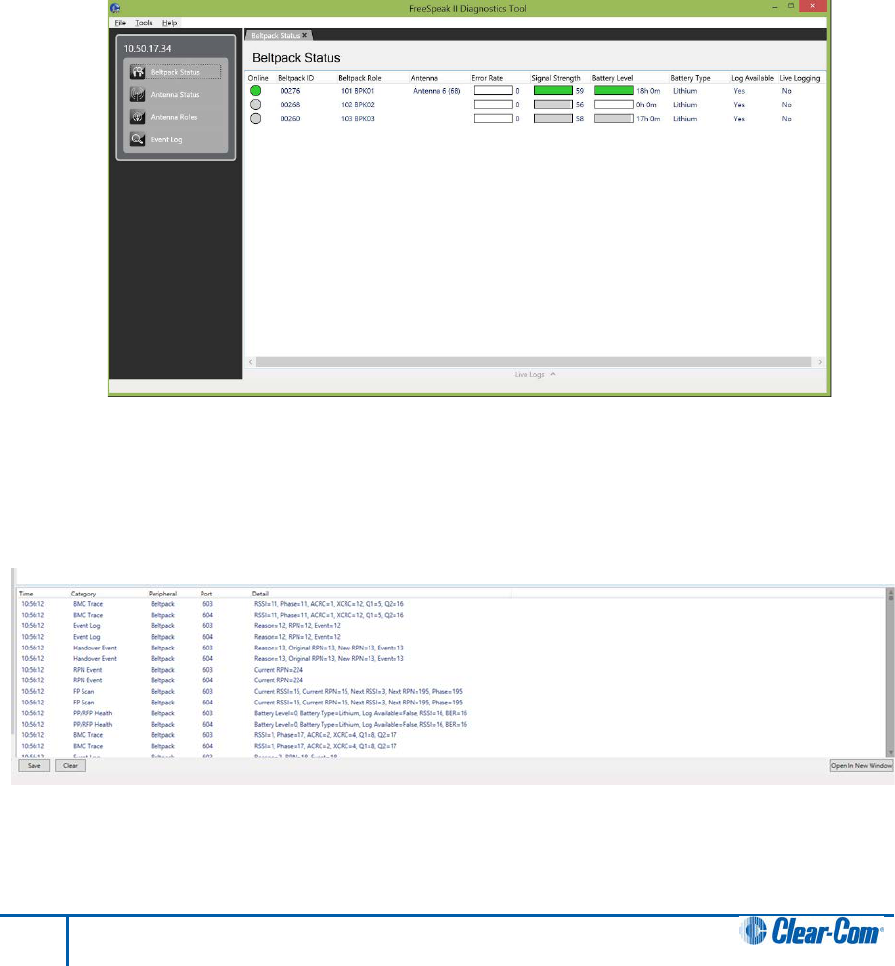Open the Antenna Status sidebar icon
This screenshot has width=895, height=966.
click(x=137, y=94)
